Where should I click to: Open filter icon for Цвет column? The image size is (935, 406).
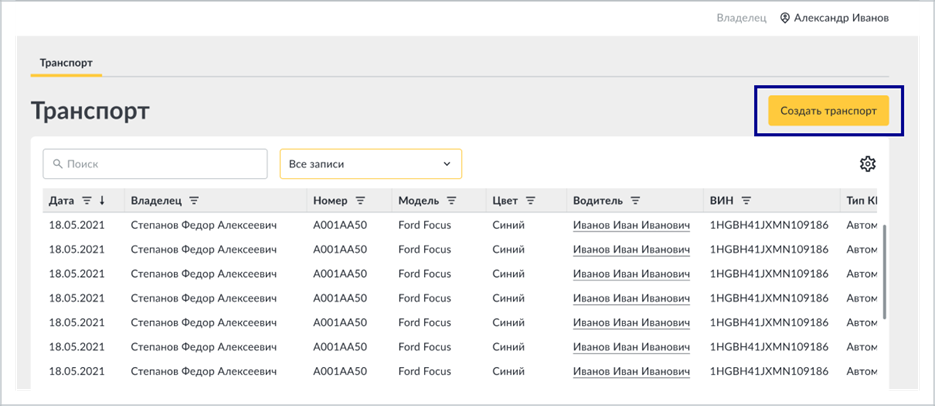pos(530,201)
